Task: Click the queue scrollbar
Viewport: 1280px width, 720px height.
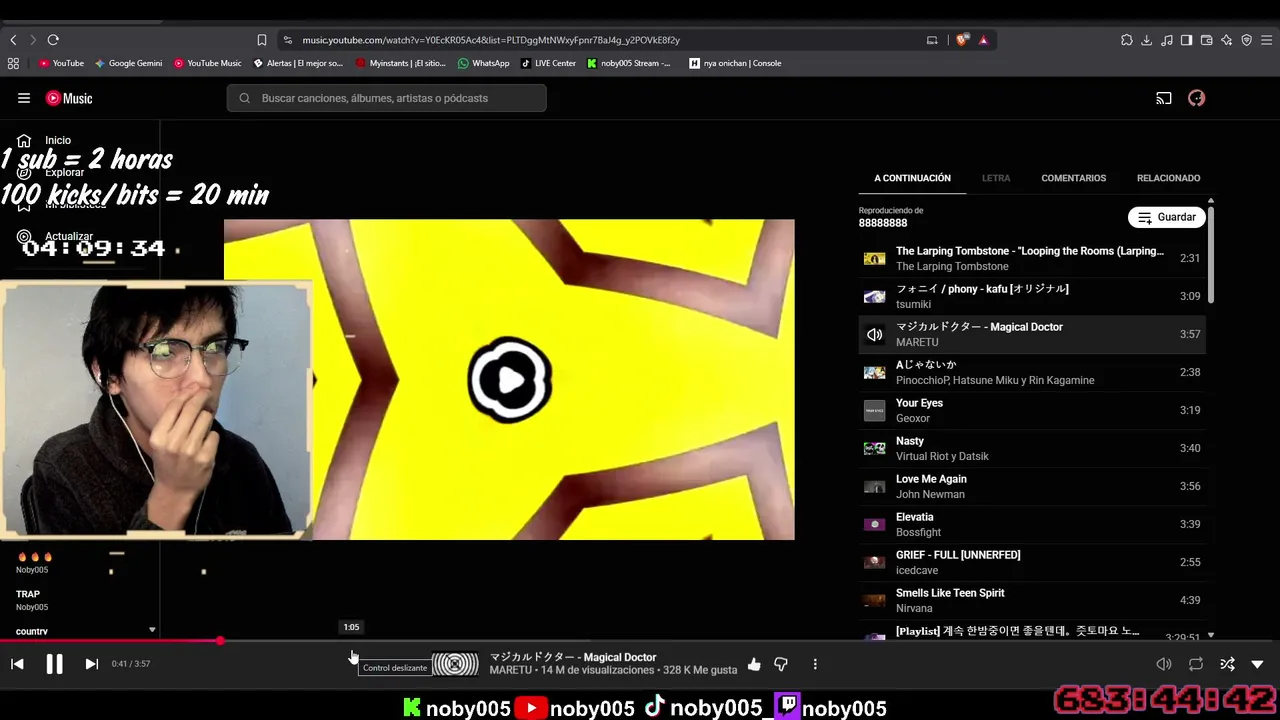Action: [1211, 254]
